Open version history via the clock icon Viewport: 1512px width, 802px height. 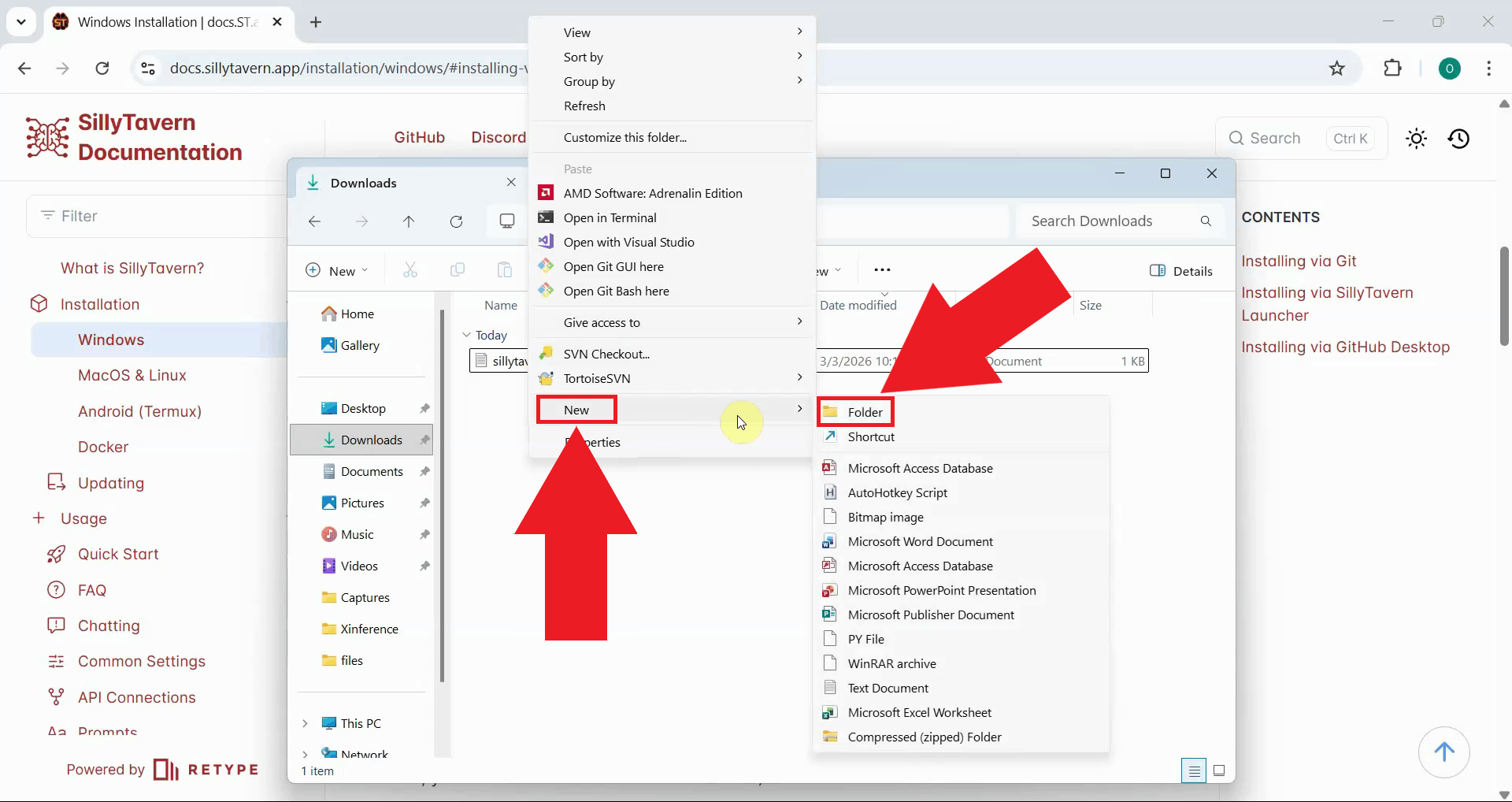tap(1459, 138)
